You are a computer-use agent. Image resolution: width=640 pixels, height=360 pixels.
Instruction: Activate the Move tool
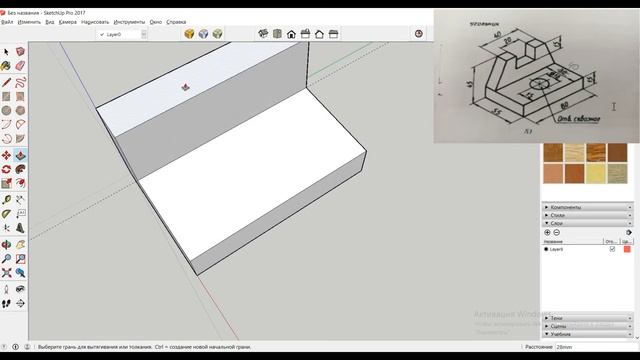point(6,155)
